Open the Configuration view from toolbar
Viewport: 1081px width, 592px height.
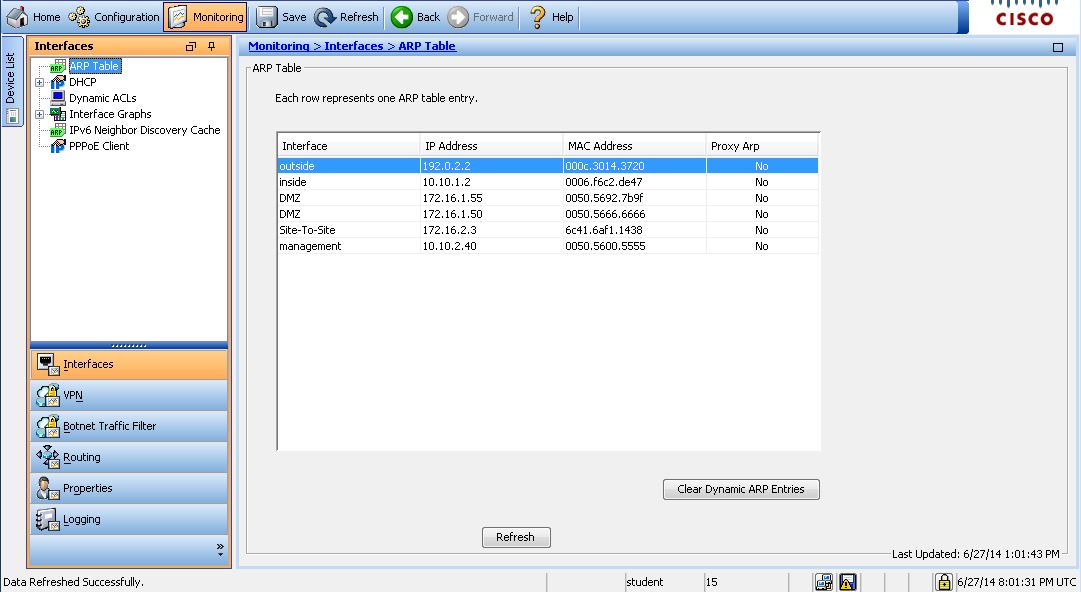(x=80, y=17)
